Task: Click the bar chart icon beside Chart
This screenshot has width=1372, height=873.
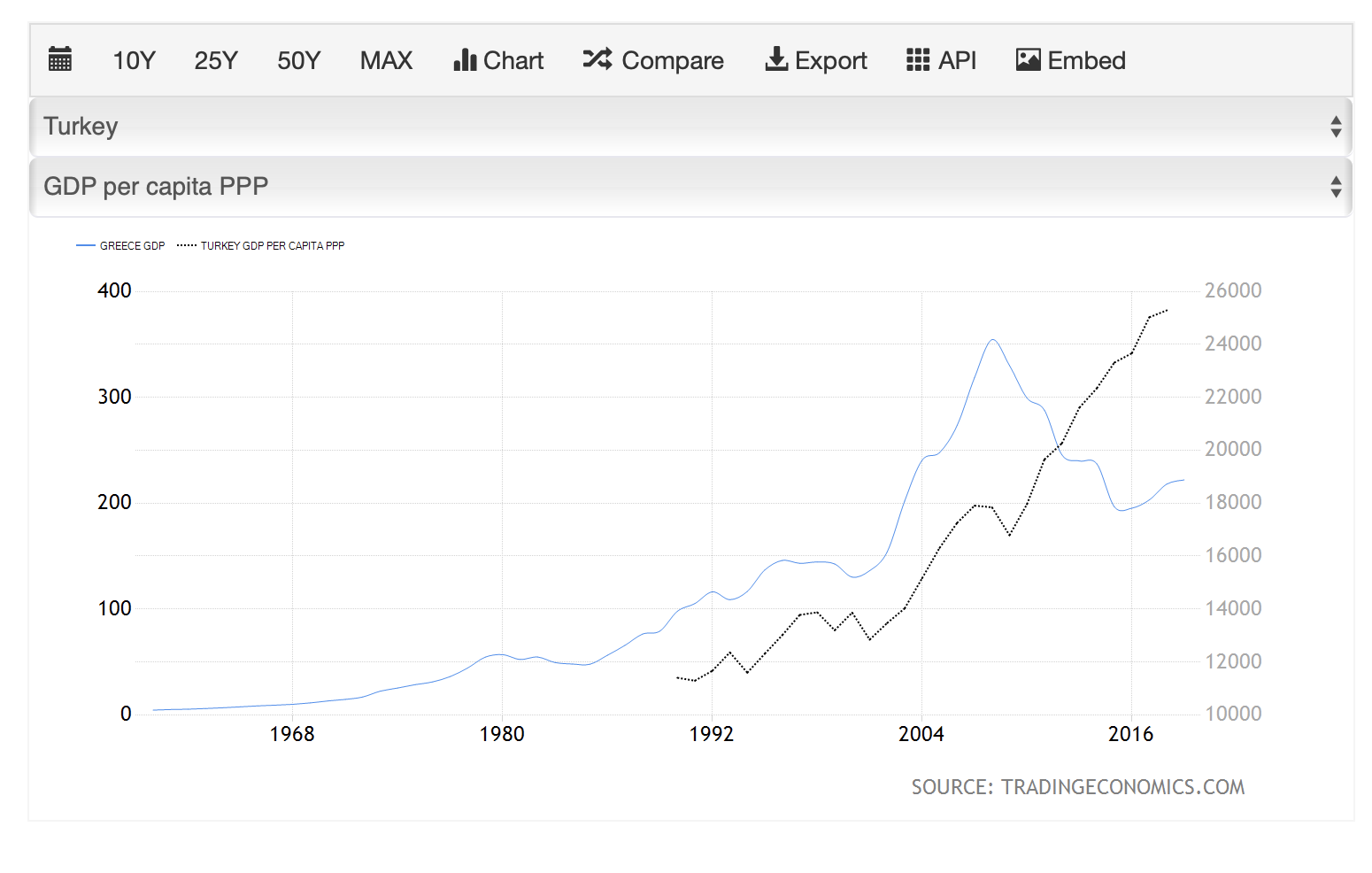Action: click(465, 59)
